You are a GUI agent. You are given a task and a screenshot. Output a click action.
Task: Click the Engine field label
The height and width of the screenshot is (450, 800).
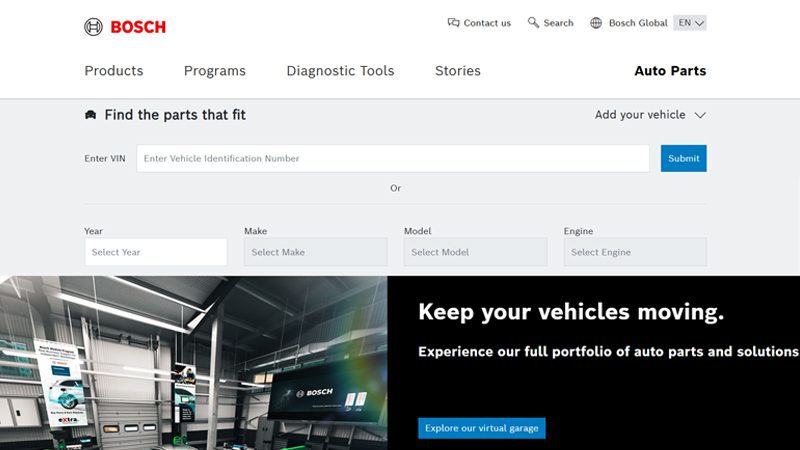tap(578, 231)
